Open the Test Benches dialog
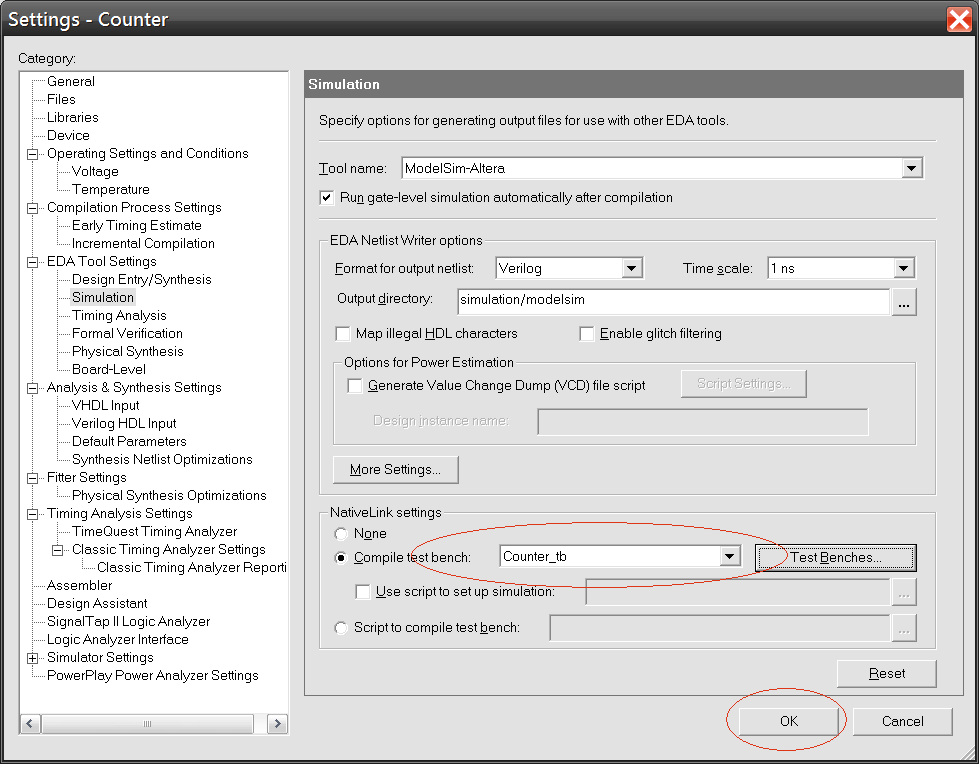 (x=835, y=557)
